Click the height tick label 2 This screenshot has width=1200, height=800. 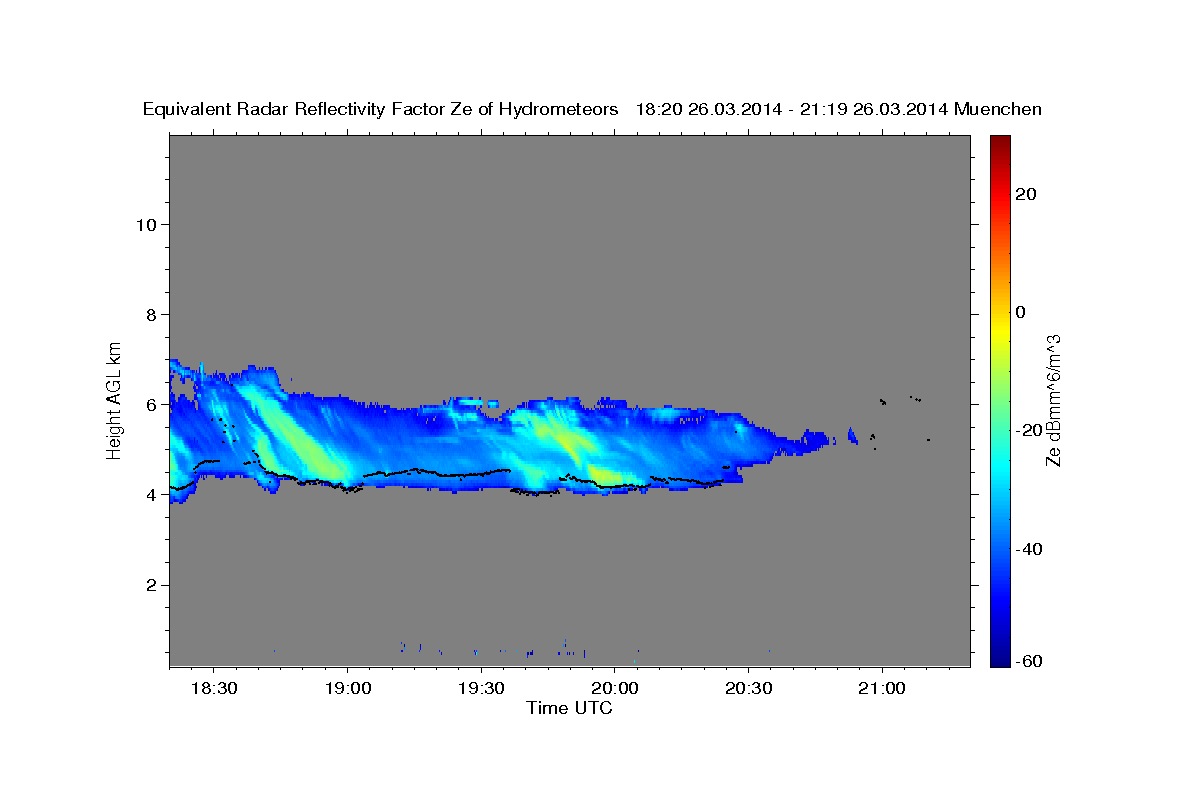point(151,585)
